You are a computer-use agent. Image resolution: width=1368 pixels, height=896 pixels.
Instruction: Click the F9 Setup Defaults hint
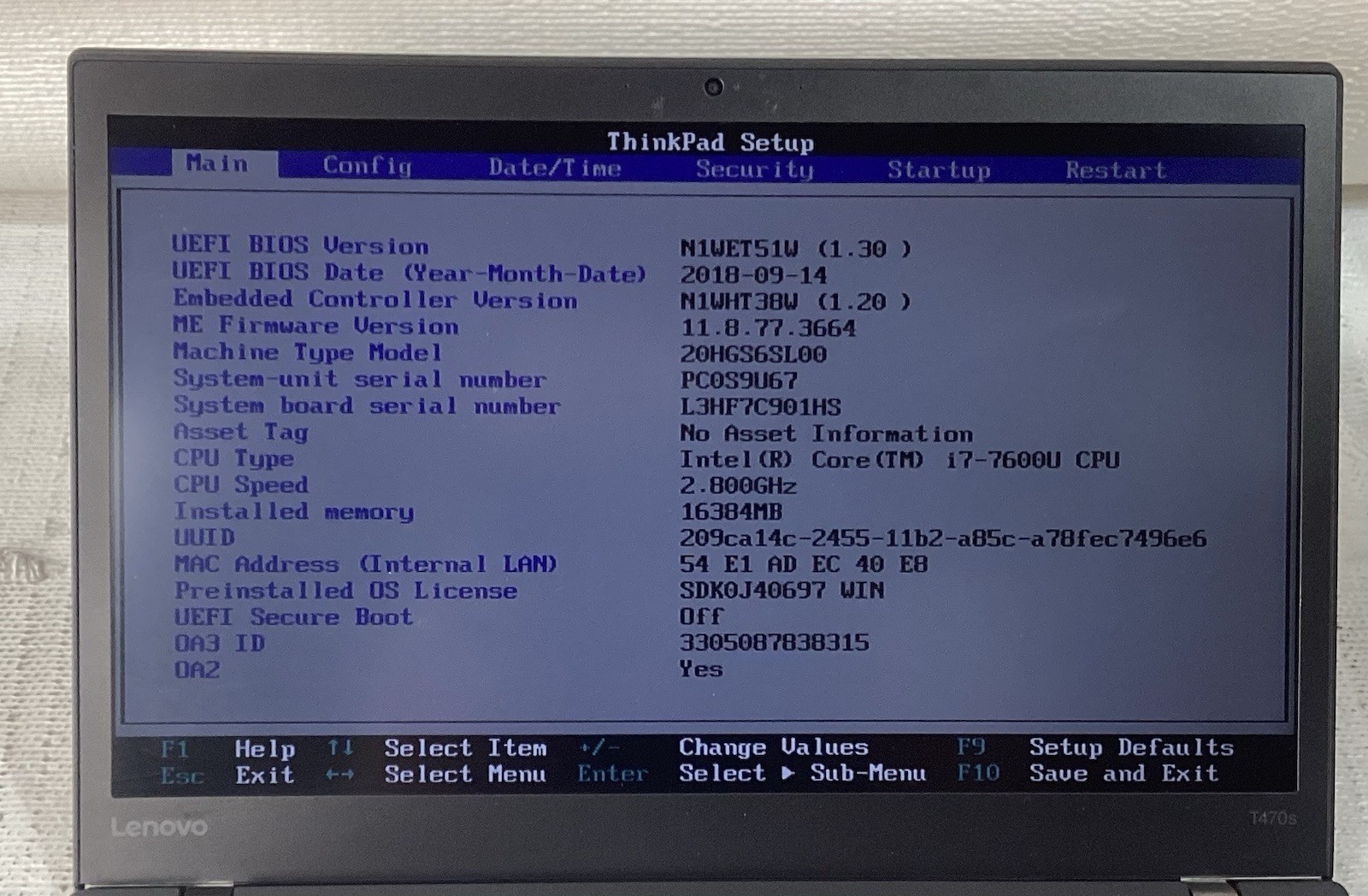pyautogui.click(x=1095, y=747)
